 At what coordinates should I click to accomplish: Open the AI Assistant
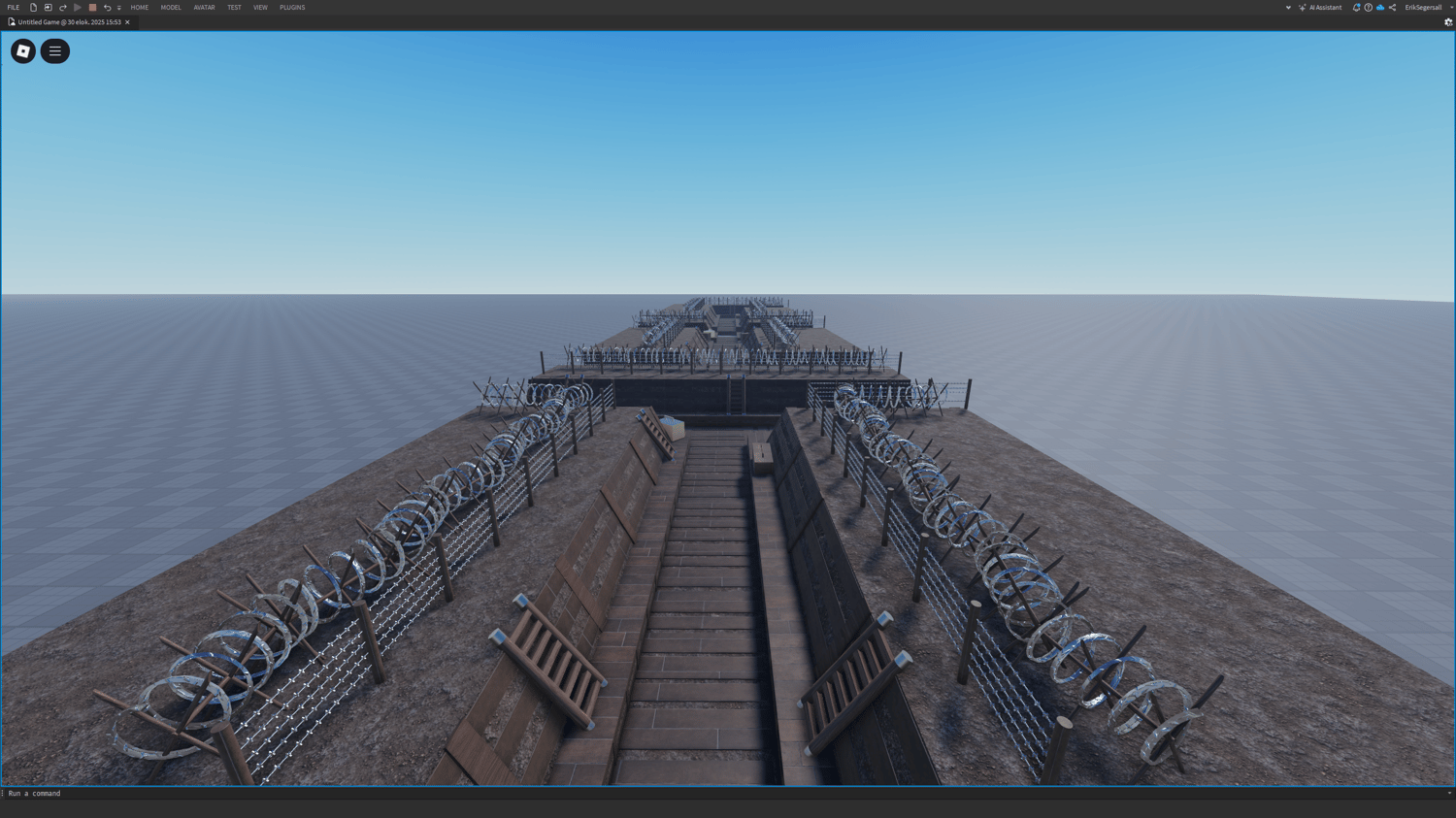click(1320, 8)
